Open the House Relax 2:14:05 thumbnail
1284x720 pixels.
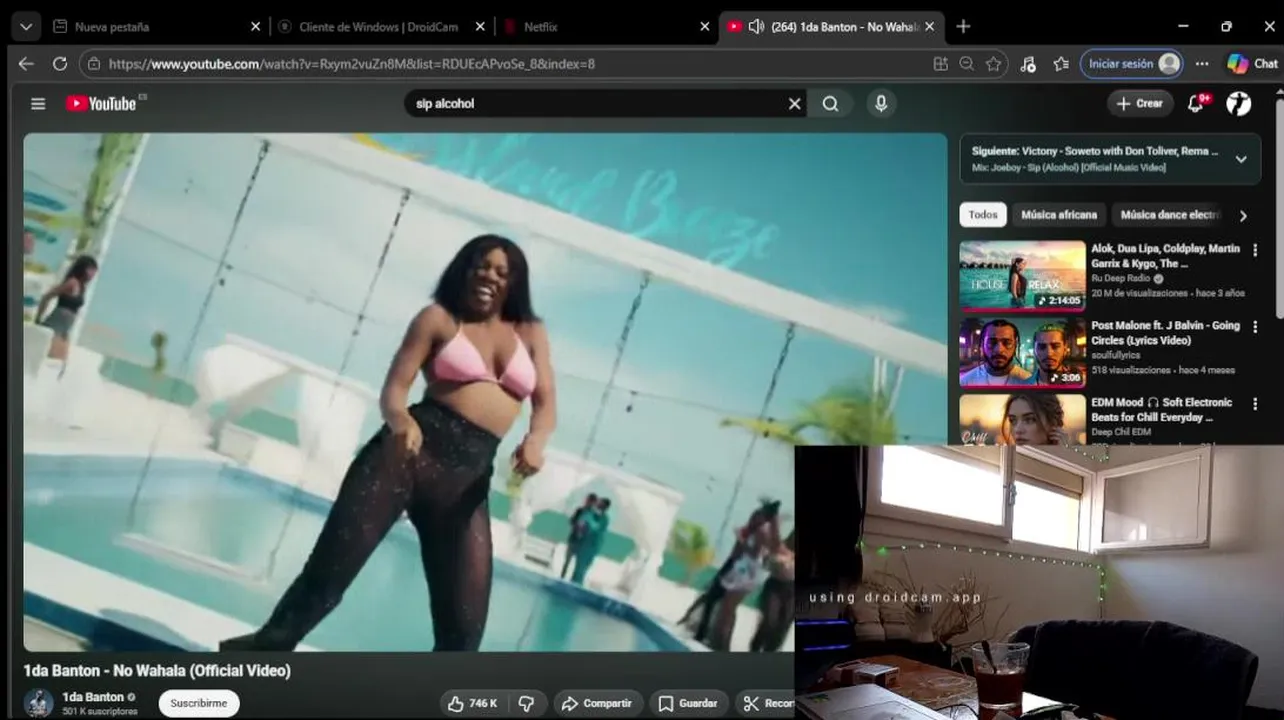[1022, 275]
